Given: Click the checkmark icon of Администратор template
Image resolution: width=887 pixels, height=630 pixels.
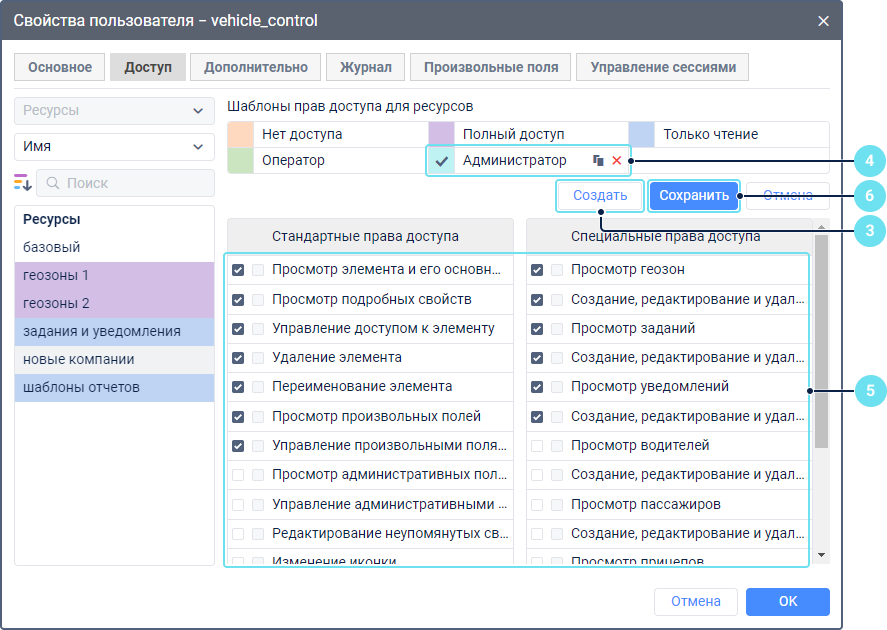Looking at the screenshot, I should pos(441,161).
